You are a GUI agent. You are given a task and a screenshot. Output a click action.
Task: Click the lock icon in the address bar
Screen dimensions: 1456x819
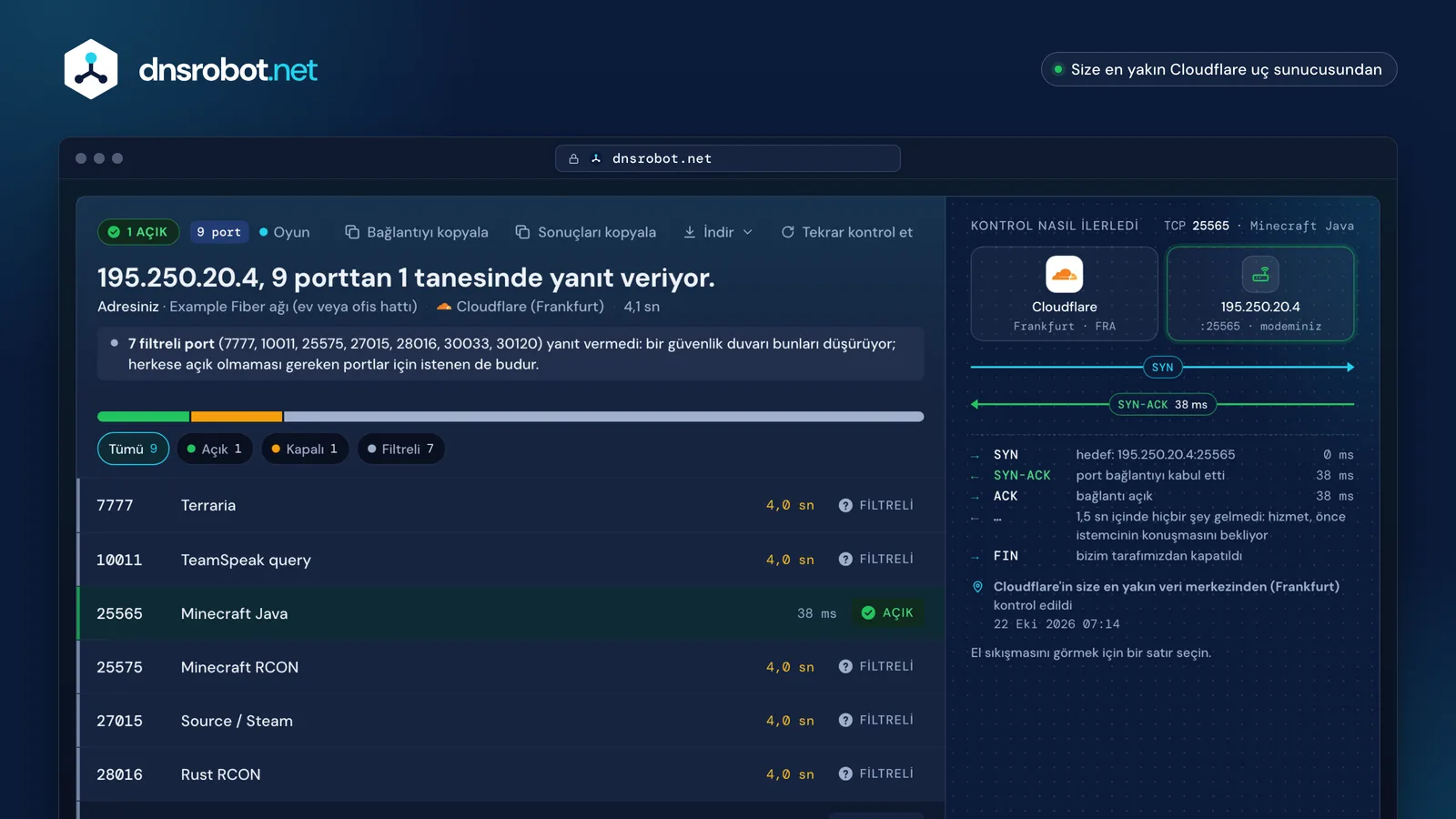[x=573, y=158]
